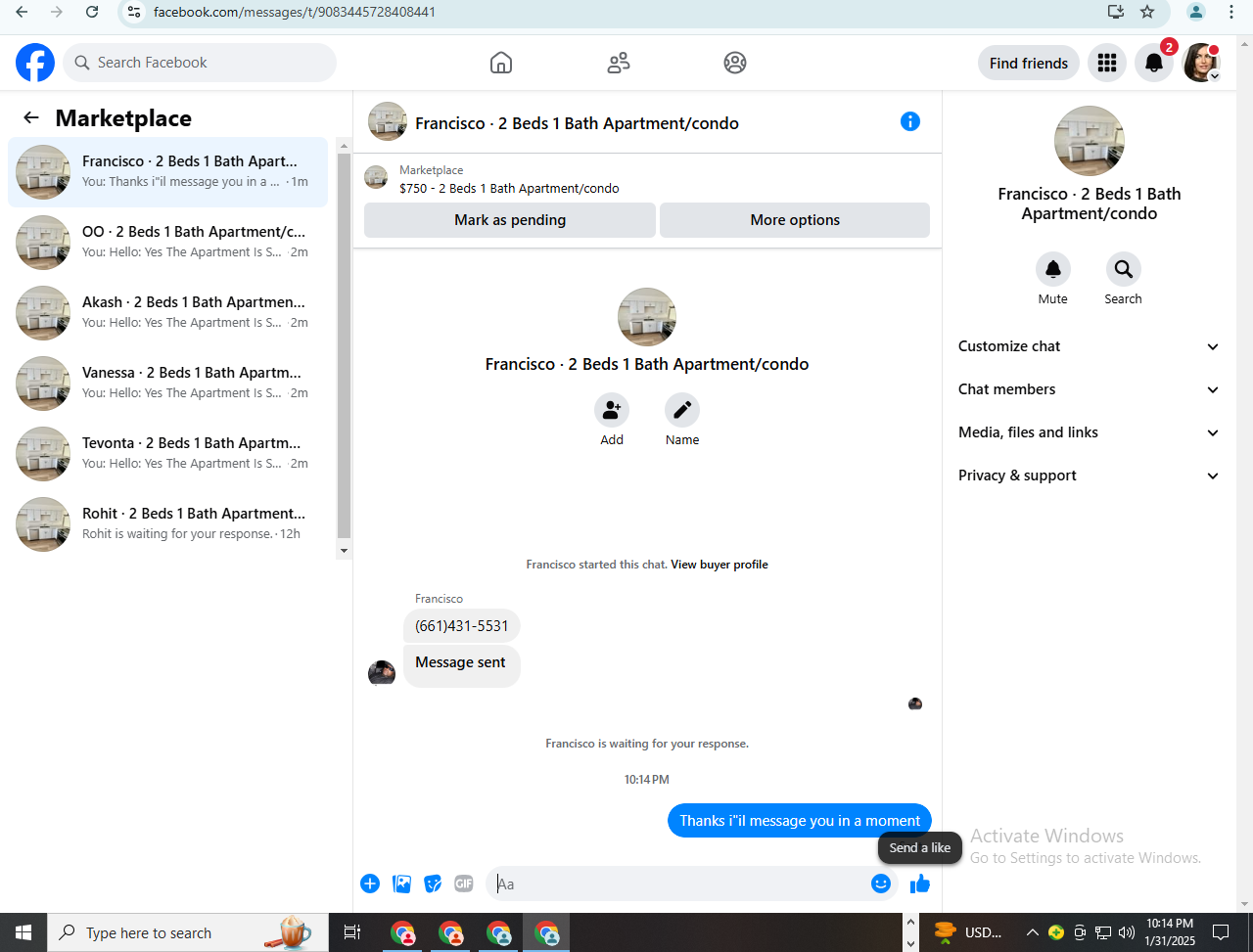Click the Facebook logo

(35, 63)
